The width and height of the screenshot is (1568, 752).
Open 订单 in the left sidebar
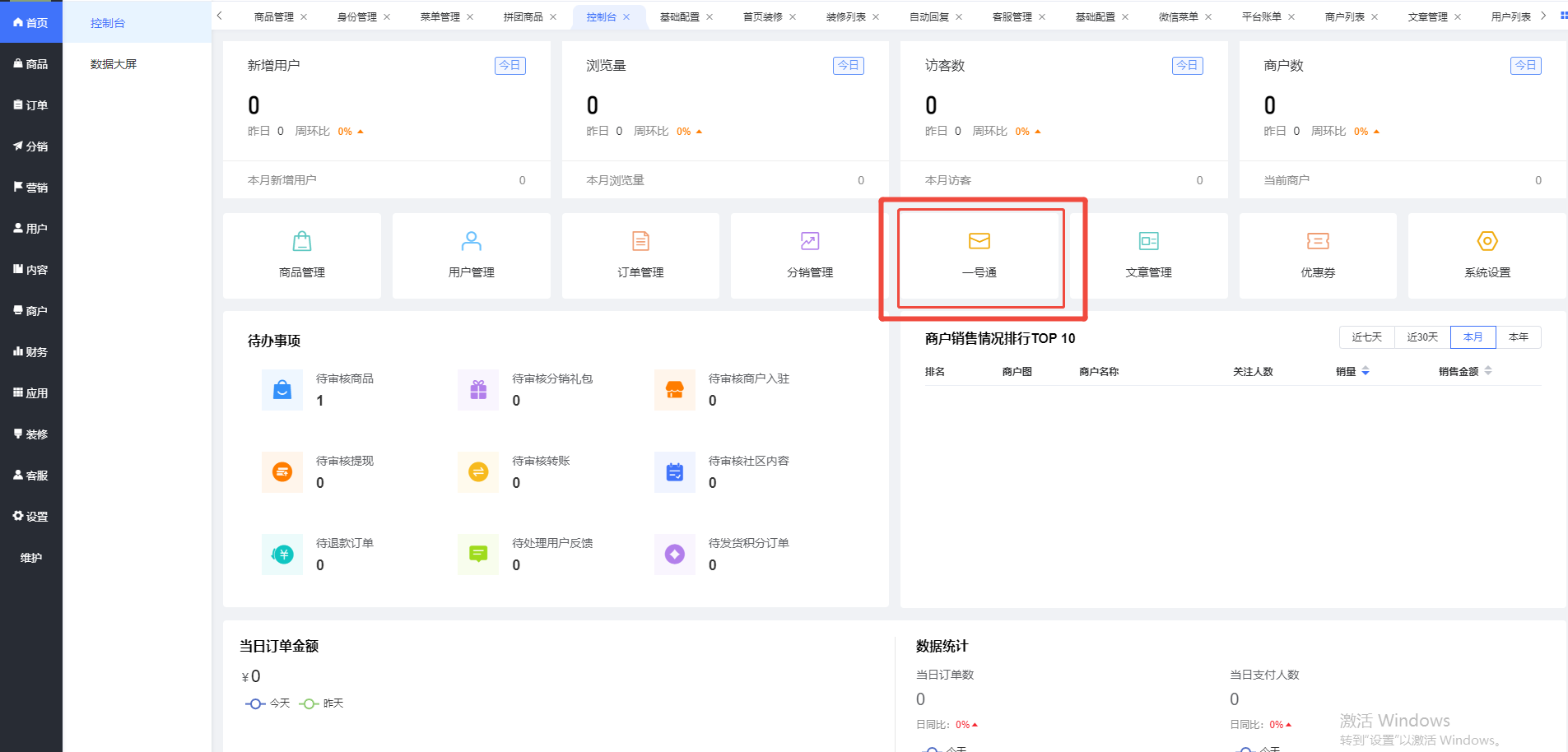[31, 105]
